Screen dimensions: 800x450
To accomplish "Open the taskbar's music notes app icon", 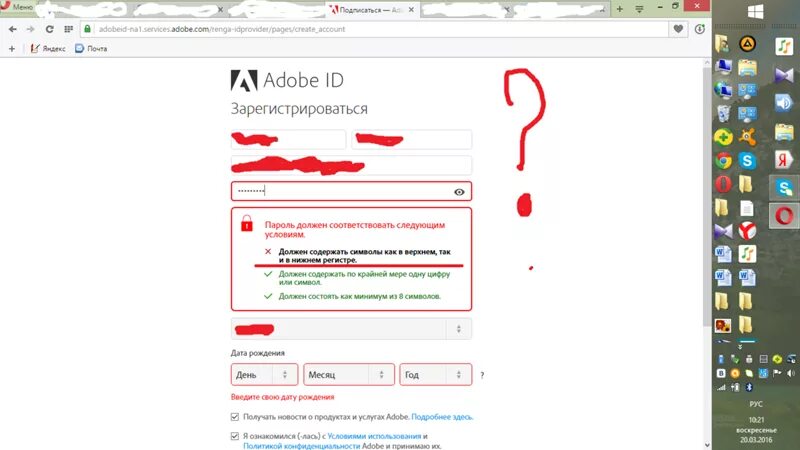I will pyautogui.click(x=784, y=47).
